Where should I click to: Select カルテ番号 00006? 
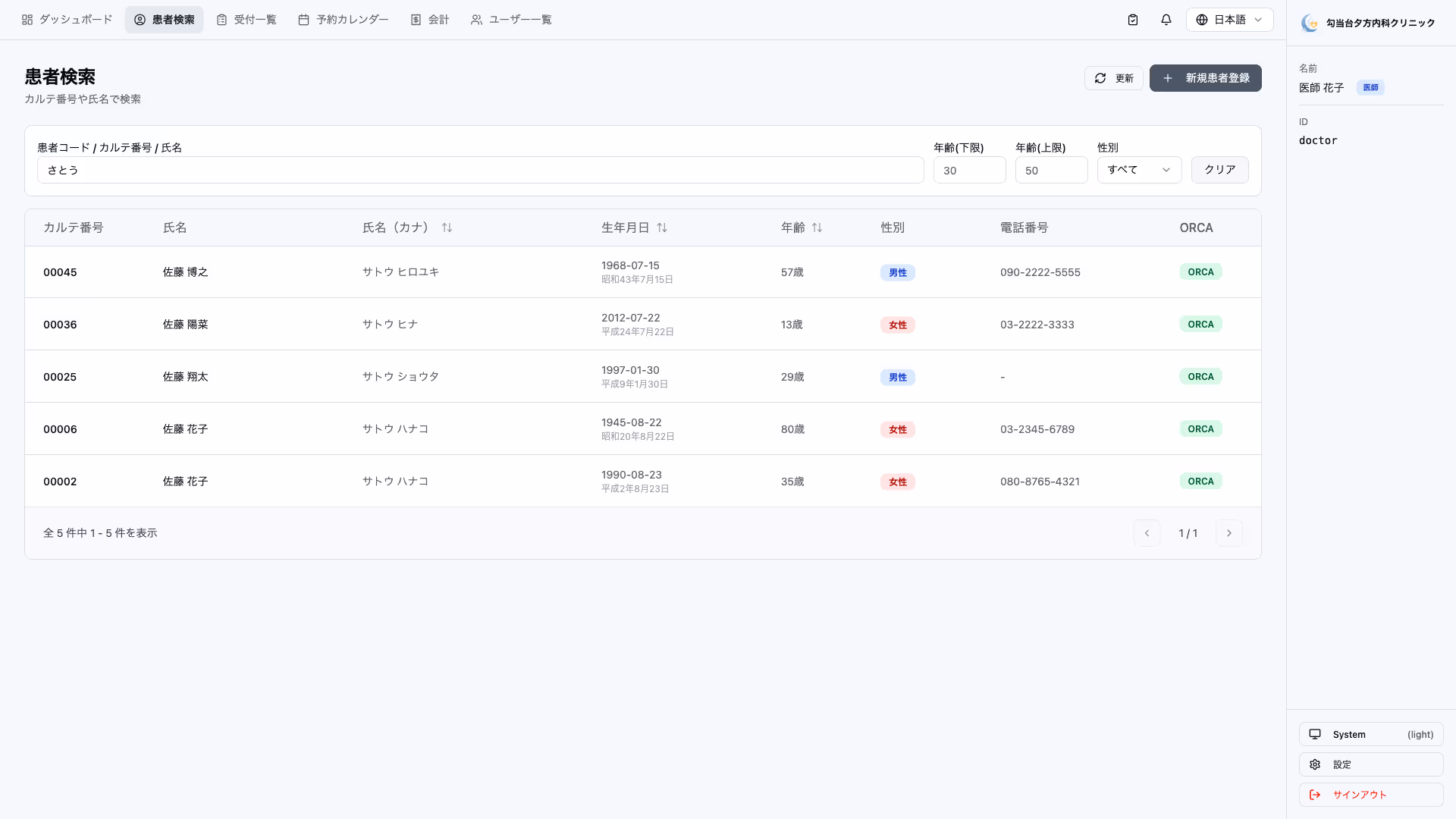(x=60, y=429)
